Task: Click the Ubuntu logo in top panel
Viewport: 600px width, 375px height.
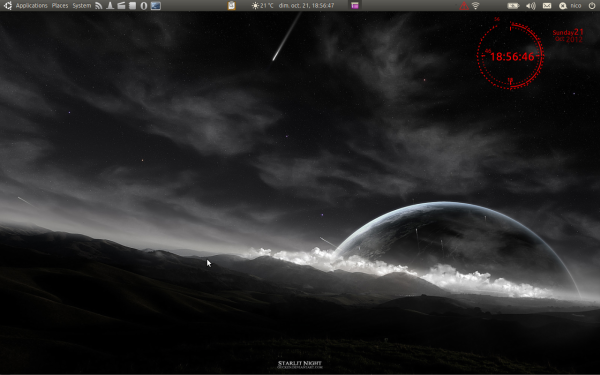Action: pos(8,5)
